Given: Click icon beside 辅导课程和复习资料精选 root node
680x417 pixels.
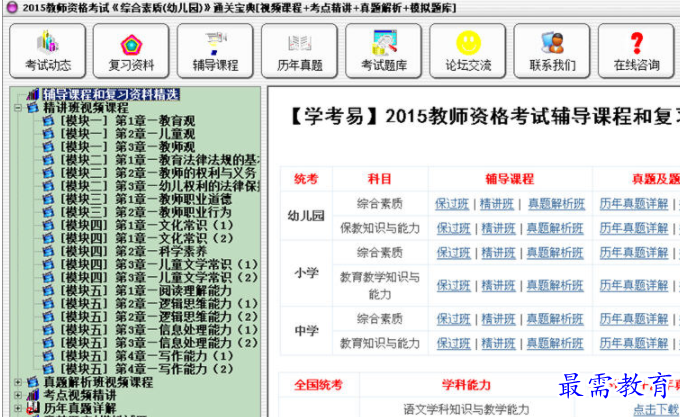Looking at the screenshot, I should click(33, 94).
